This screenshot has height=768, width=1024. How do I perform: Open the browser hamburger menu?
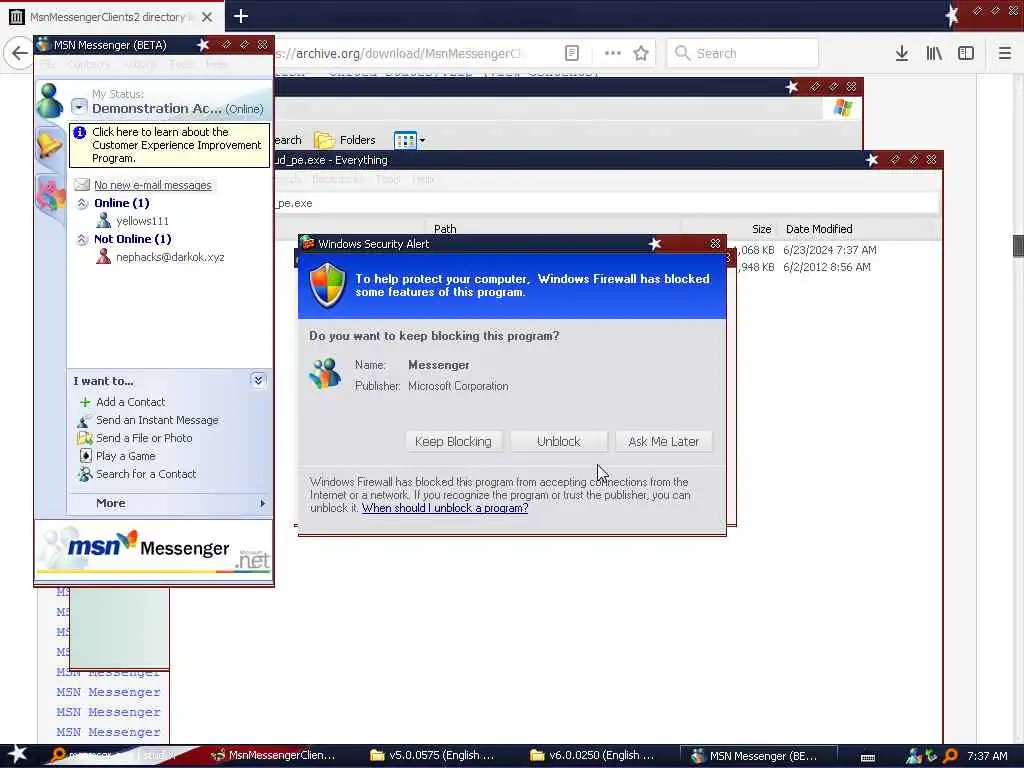[1005, 53]
